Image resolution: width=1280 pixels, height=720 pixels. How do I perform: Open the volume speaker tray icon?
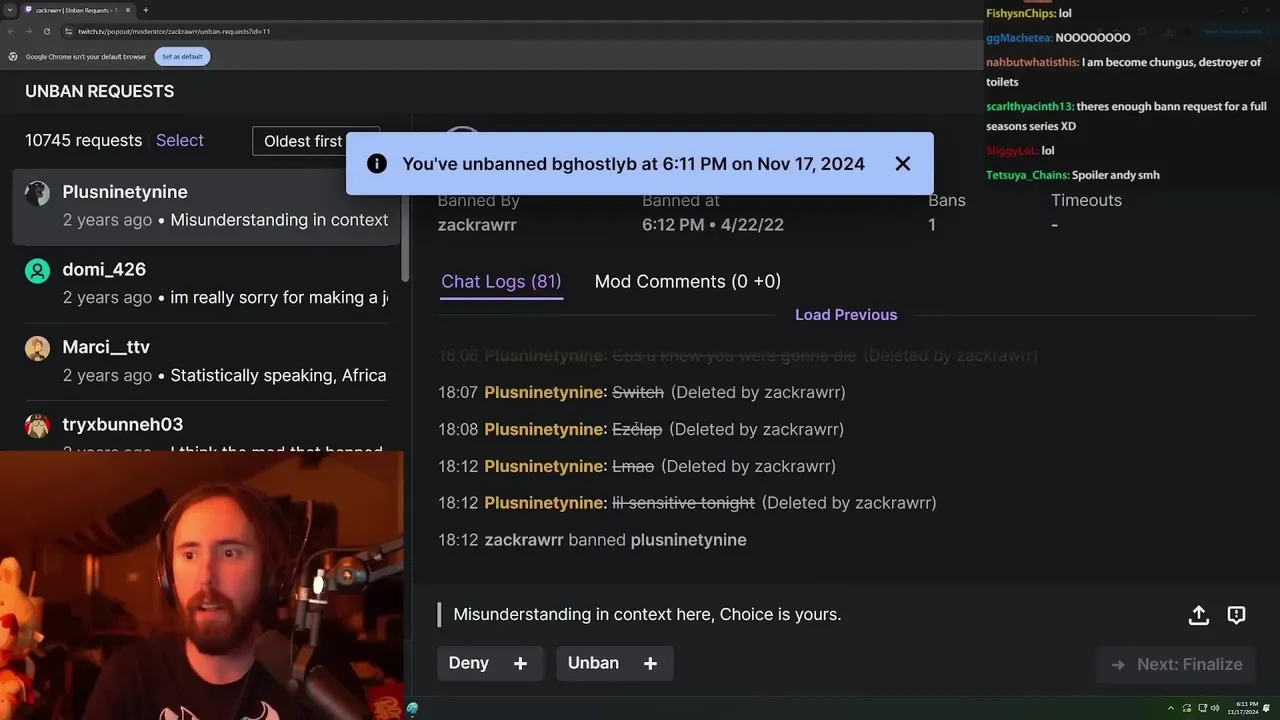point(1216,708)
